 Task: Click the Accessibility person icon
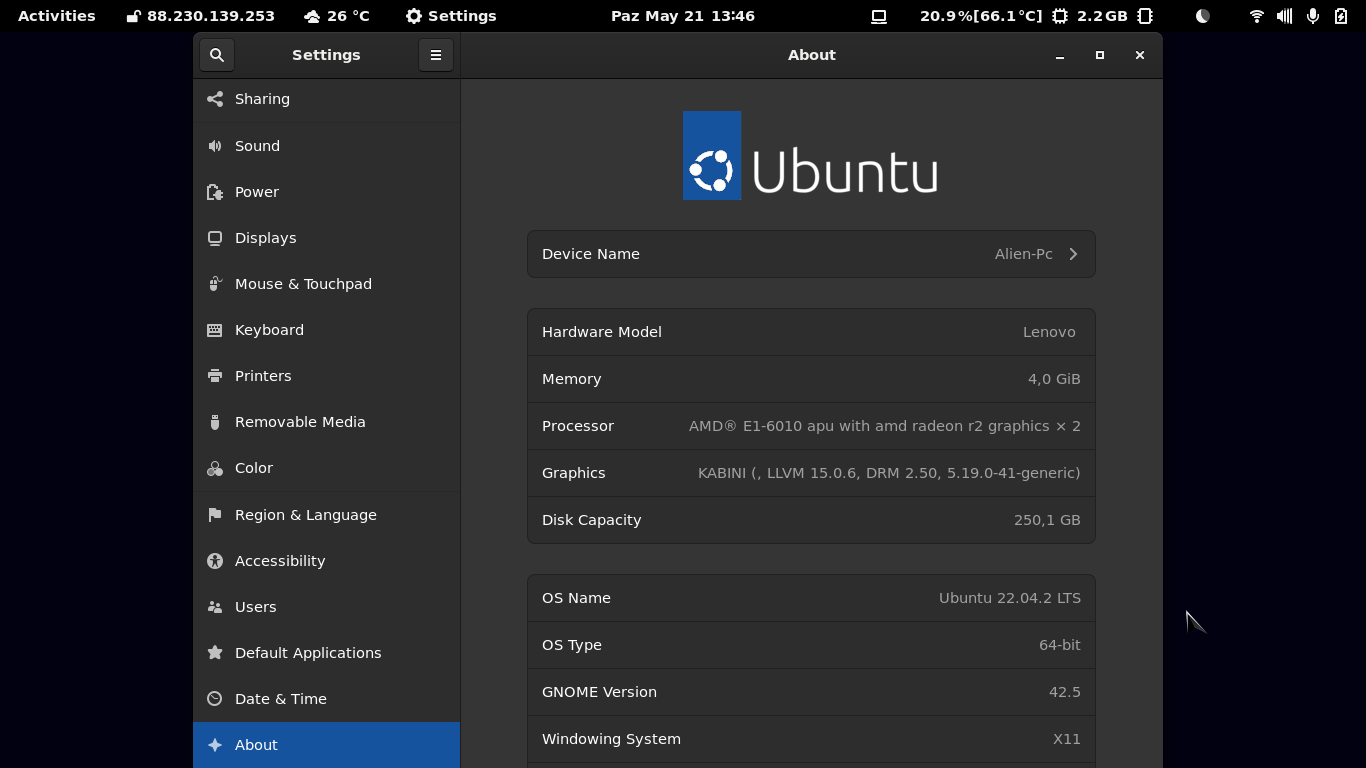[215, 561]
